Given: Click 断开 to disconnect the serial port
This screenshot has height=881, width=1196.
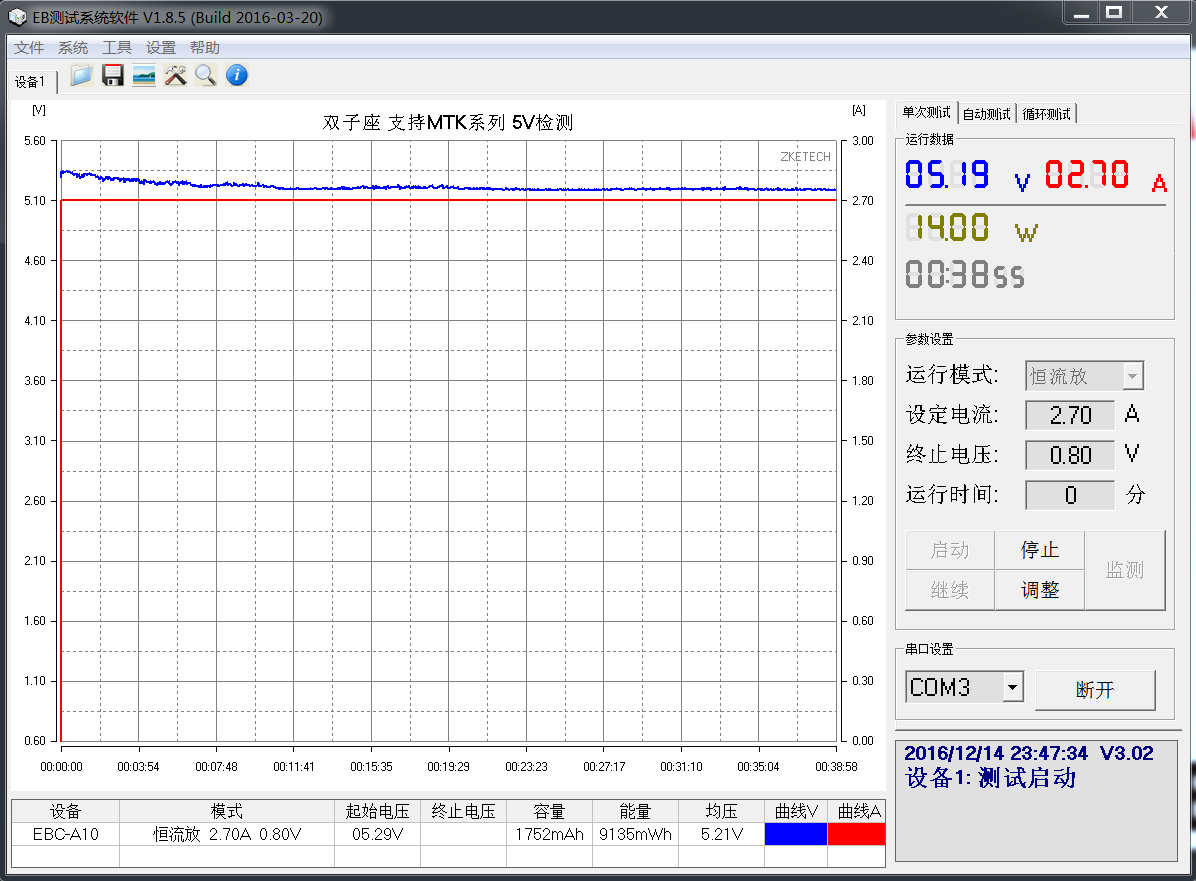Looking at the screenshot, I should click(1096, 690).
